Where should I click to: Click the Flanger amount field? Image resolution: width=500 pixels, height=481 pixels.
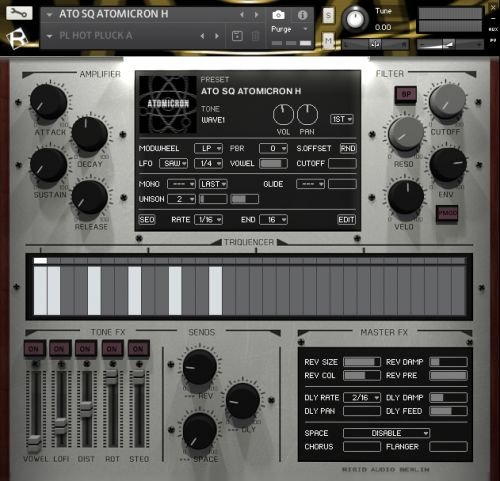(x=448, y=447)
